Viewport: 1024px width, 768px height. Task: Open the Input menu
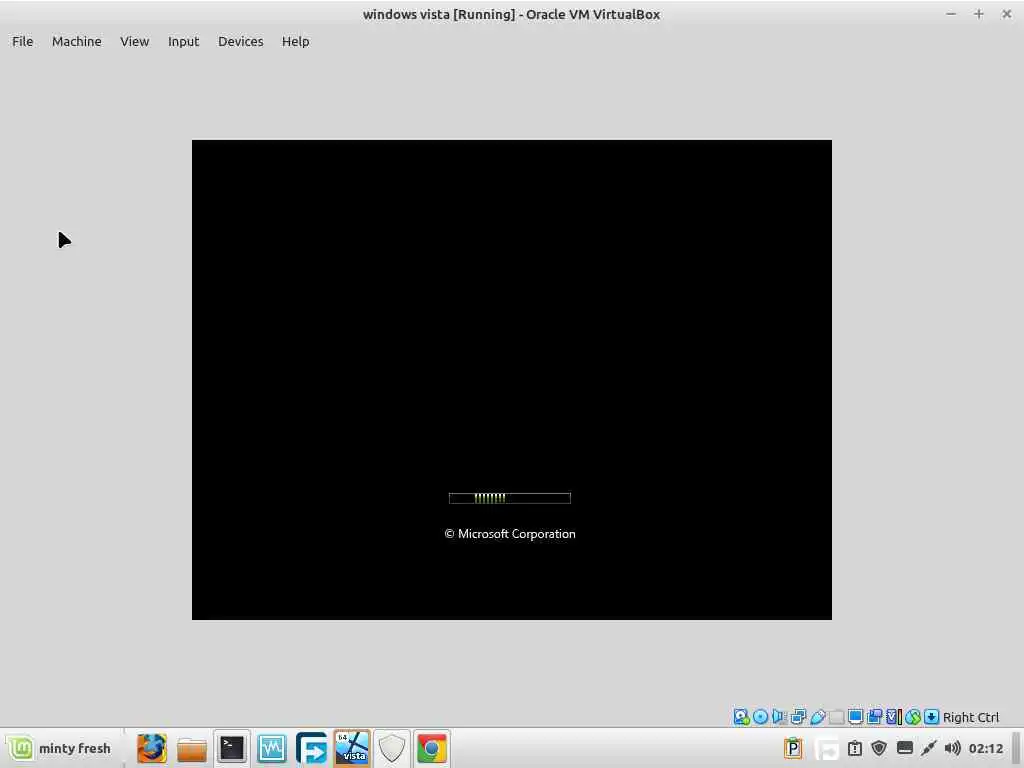click(x=184, y=41)
